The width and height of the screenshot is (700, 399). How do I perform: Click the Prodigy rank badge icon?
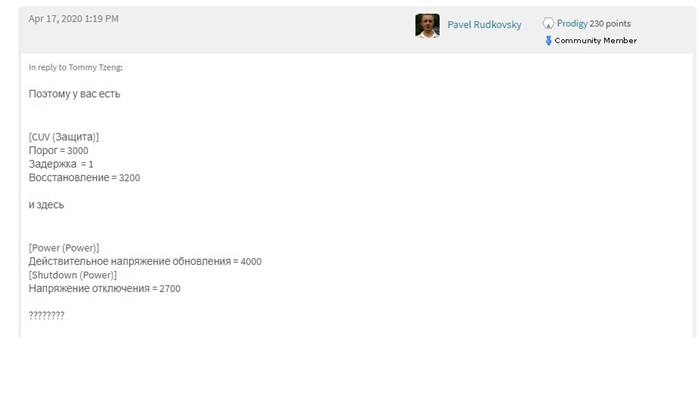coord(548,23)
